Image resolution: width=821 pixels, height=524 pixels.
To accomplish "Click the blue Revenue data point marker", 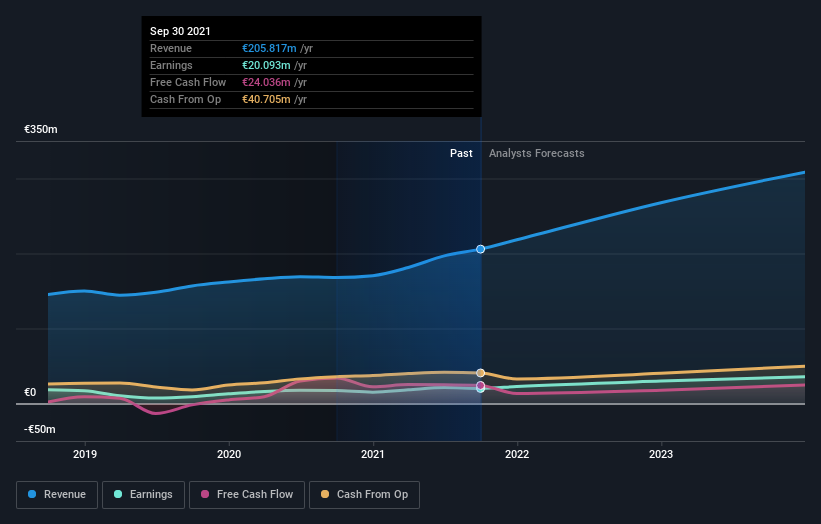I will 480,249.
